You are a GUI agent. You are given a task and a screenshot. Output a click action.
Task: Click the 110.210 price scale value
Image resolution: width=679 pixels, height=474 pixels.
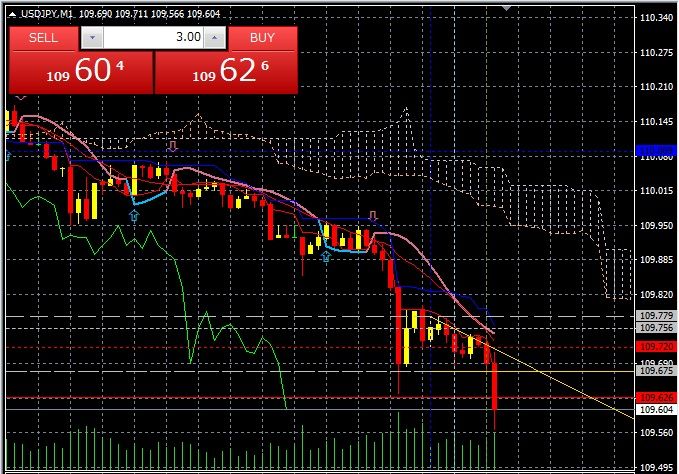click(656, 87)
